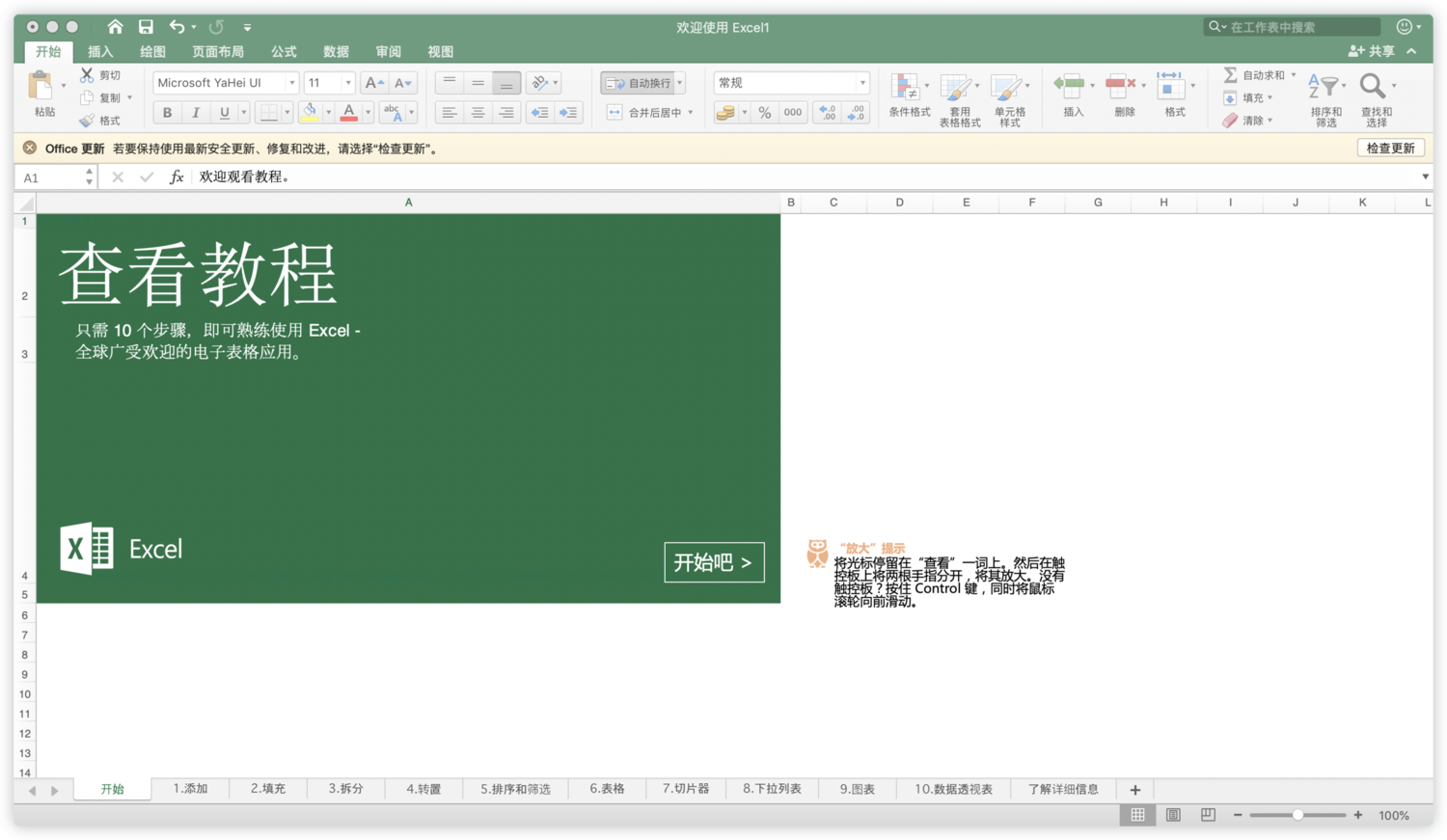Viewport: 1447px width, 840px height.
Task: Open the 插入 ribbon tab
Action: [x=100, y=51]
